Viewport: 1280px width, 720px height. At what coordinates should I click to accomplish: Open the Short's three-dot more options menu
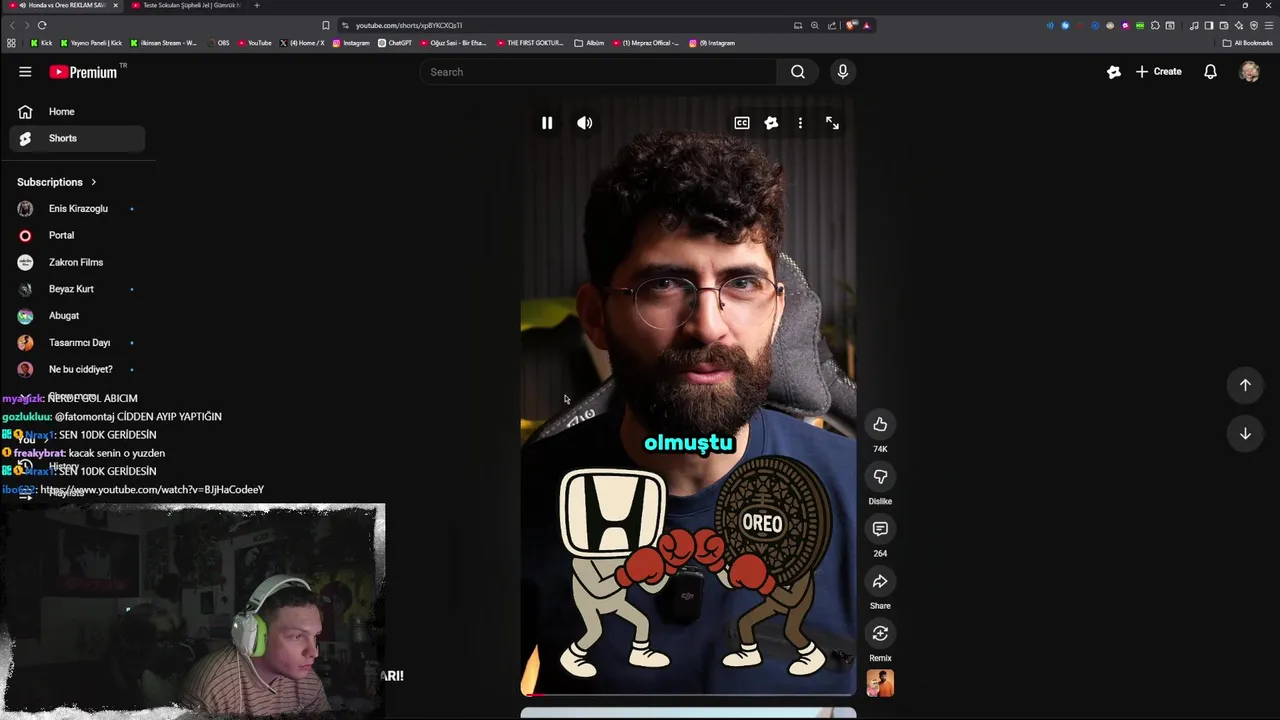click(800, 123)
